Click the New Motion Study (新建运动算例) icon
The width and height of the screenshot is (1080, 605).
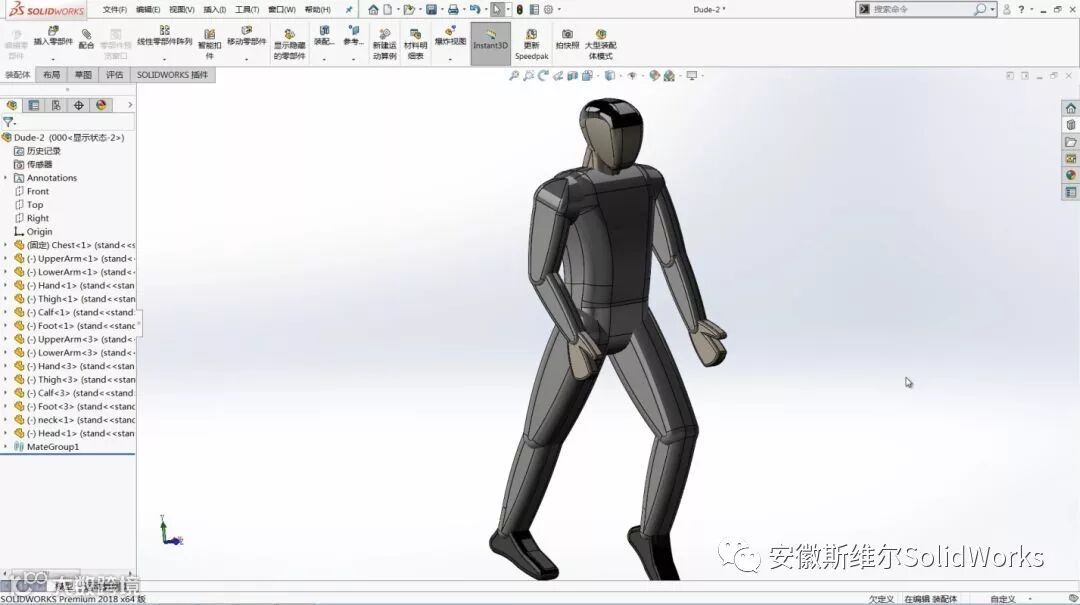(384, 34)
